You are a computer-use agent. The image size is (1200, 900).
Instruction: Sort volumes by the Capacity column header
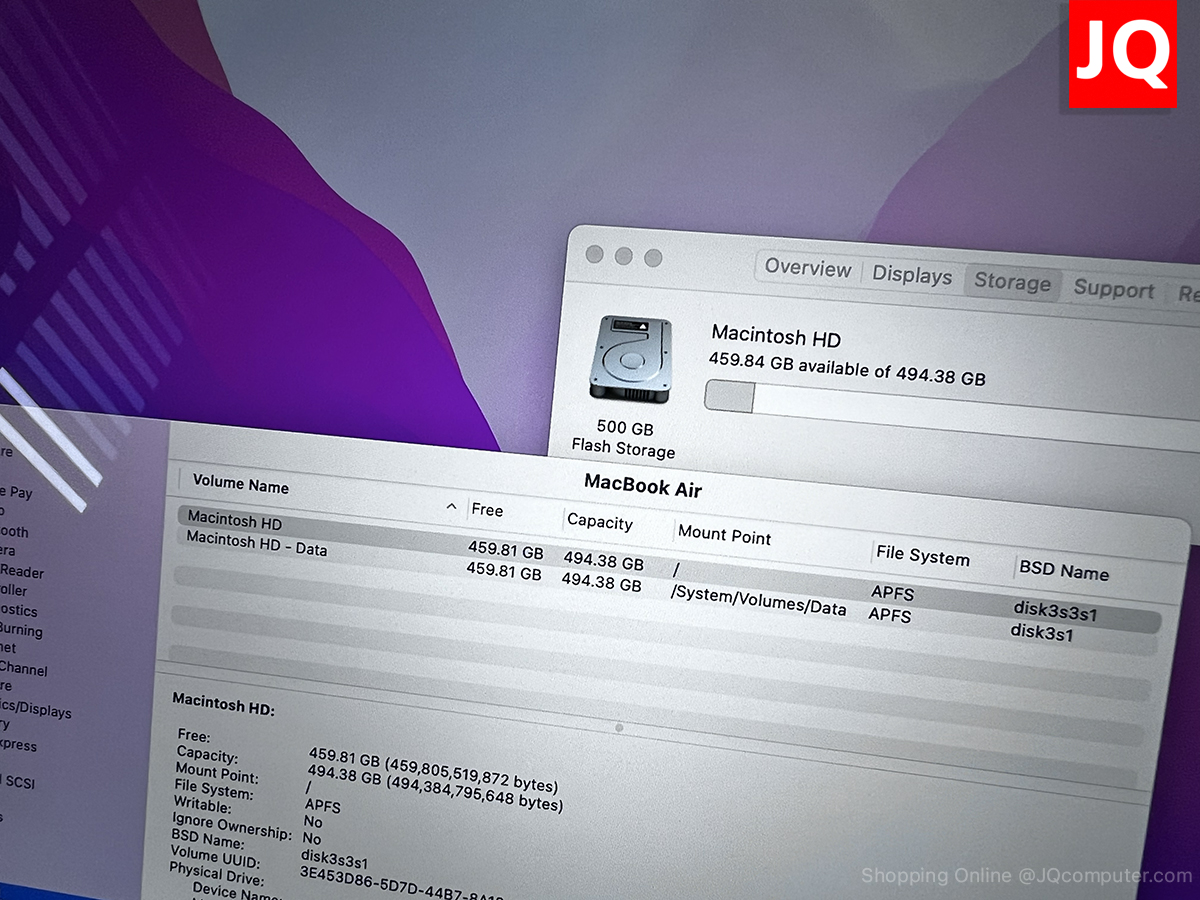point(600,521)
